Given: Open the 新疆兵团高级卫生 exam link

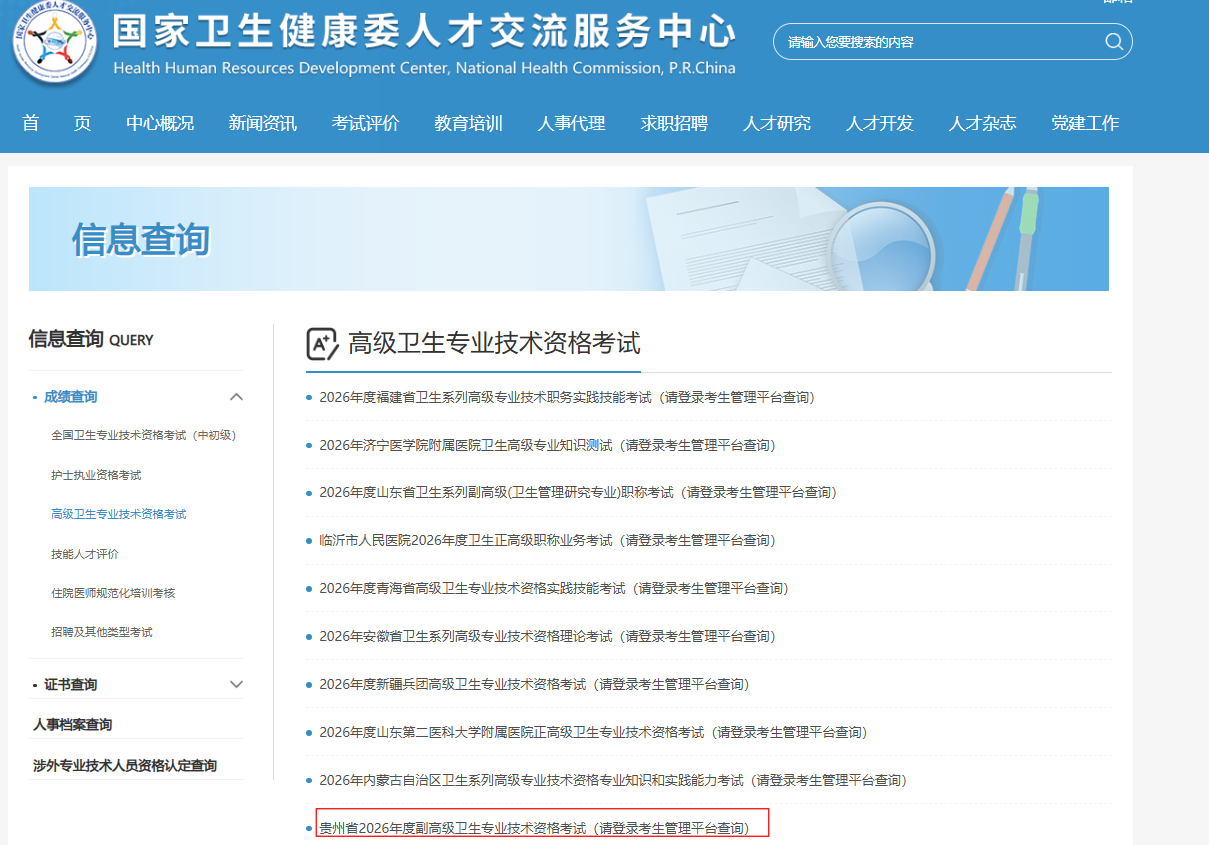Looking at the screenshot, I should [x=534, y=684].
